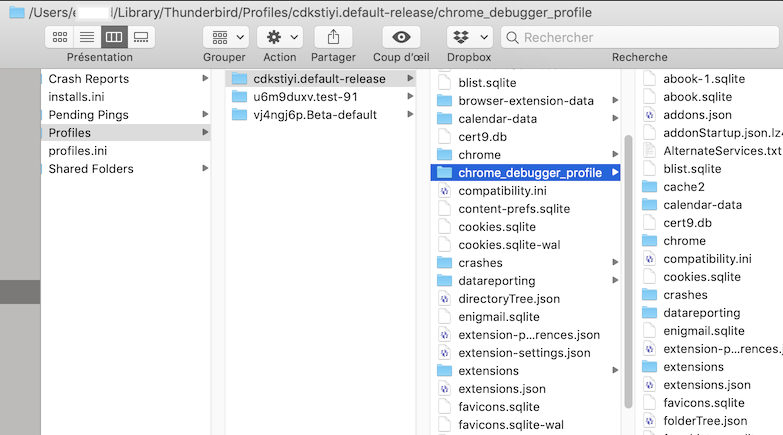Click the Rechercher search field

click(640, 37)
